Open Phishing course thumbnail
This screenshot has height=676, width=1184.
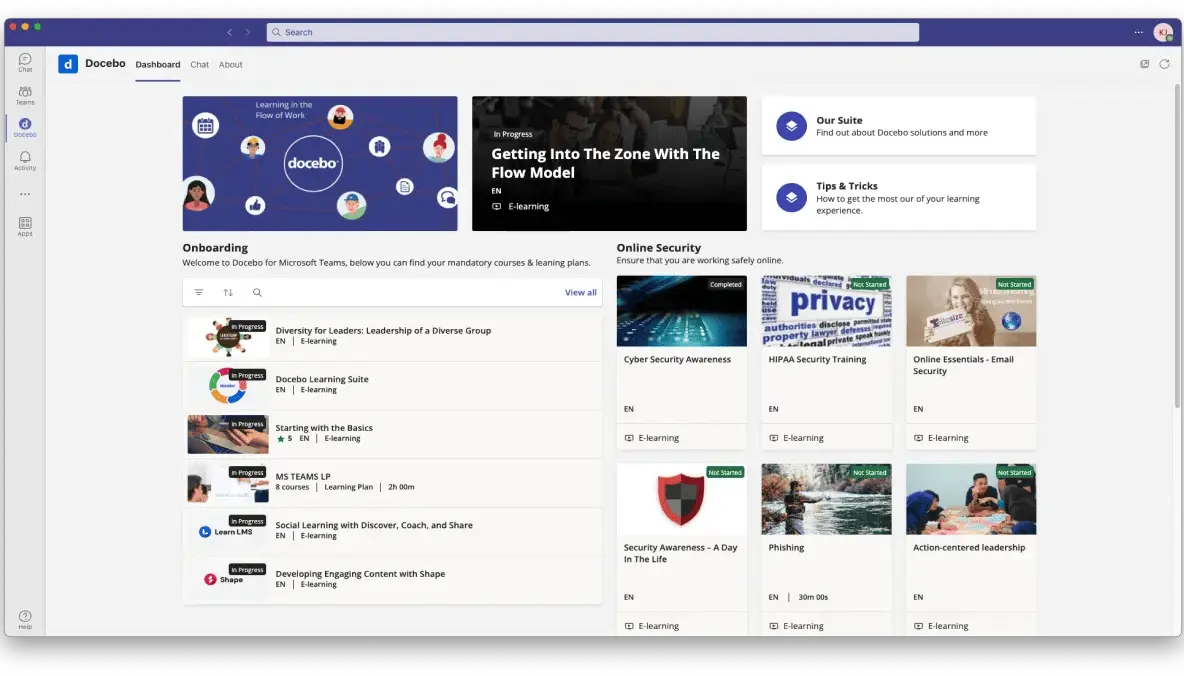click(x=826, y=499)
